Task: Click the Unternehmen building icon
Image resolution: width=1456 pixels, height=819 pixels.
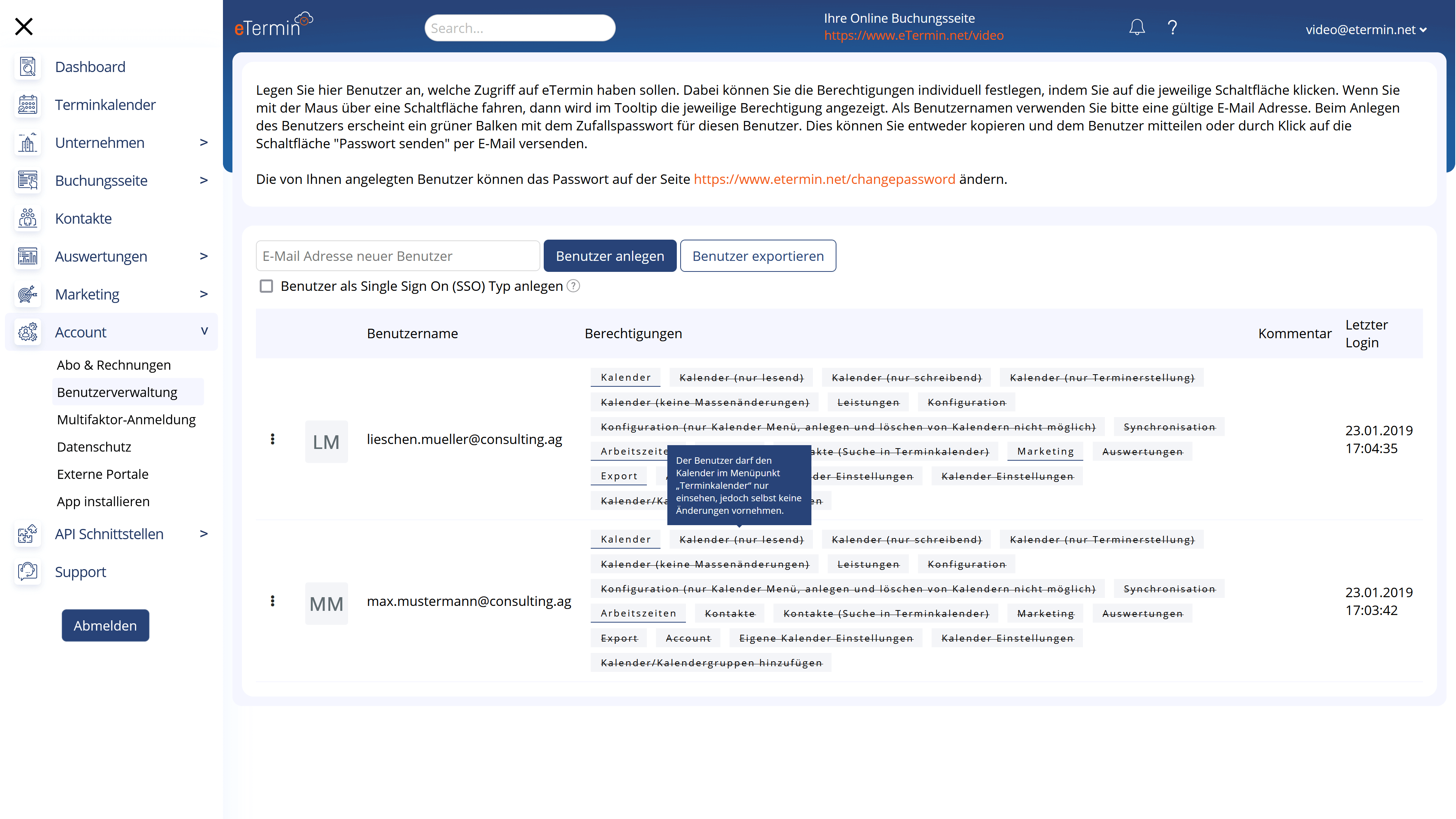Action: (x=27, y=143)
